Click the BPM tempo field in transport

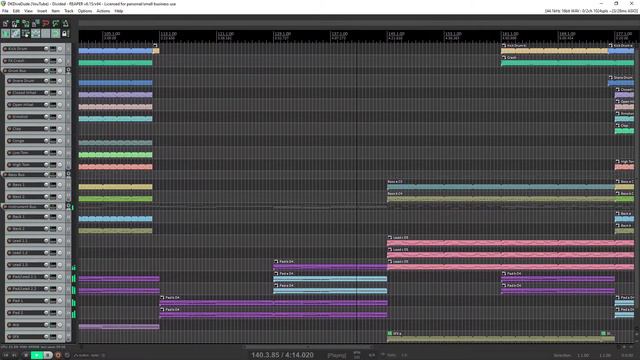click(357, 355)
